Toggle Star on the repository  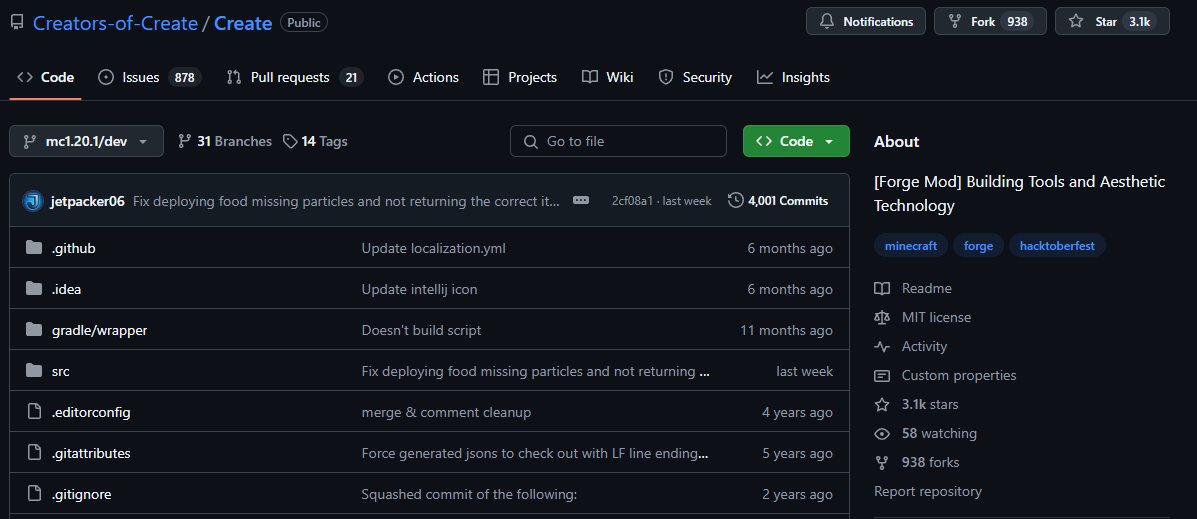pyautogui.click(x=1111, y=22)
